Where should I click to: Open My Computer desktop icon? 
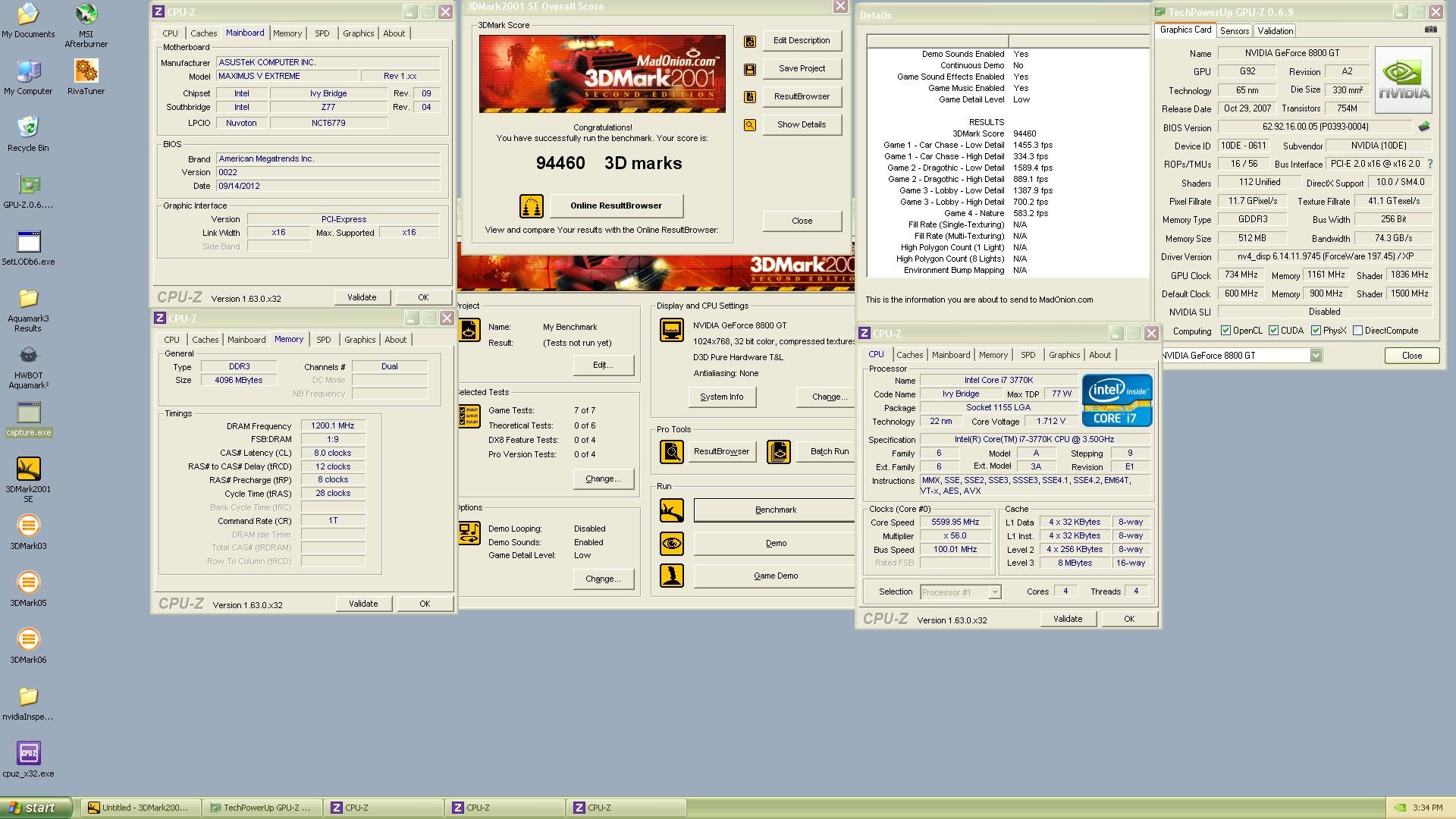point(28,77)
